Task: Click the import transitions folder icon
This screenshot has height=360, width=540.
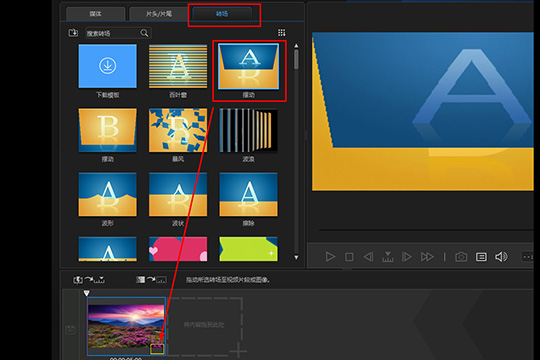Action: point(73,33)
